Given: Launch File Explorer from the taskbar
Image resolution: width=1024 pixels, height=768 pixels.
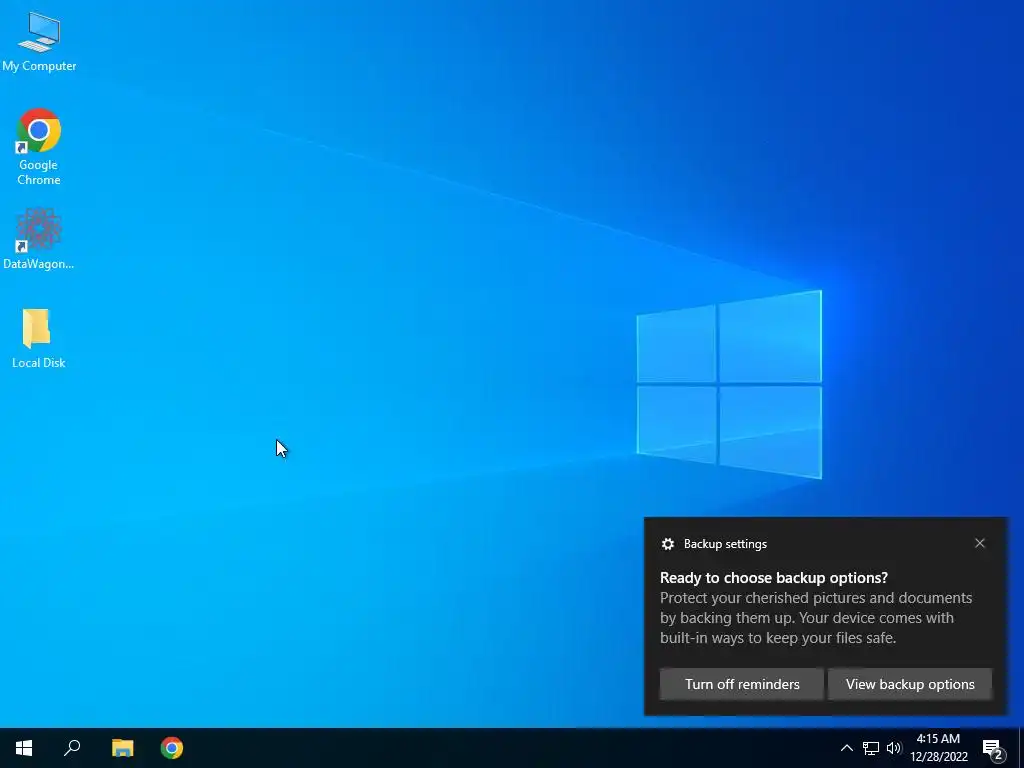Looking at the screenshot, I should click(x=122, y=748).
